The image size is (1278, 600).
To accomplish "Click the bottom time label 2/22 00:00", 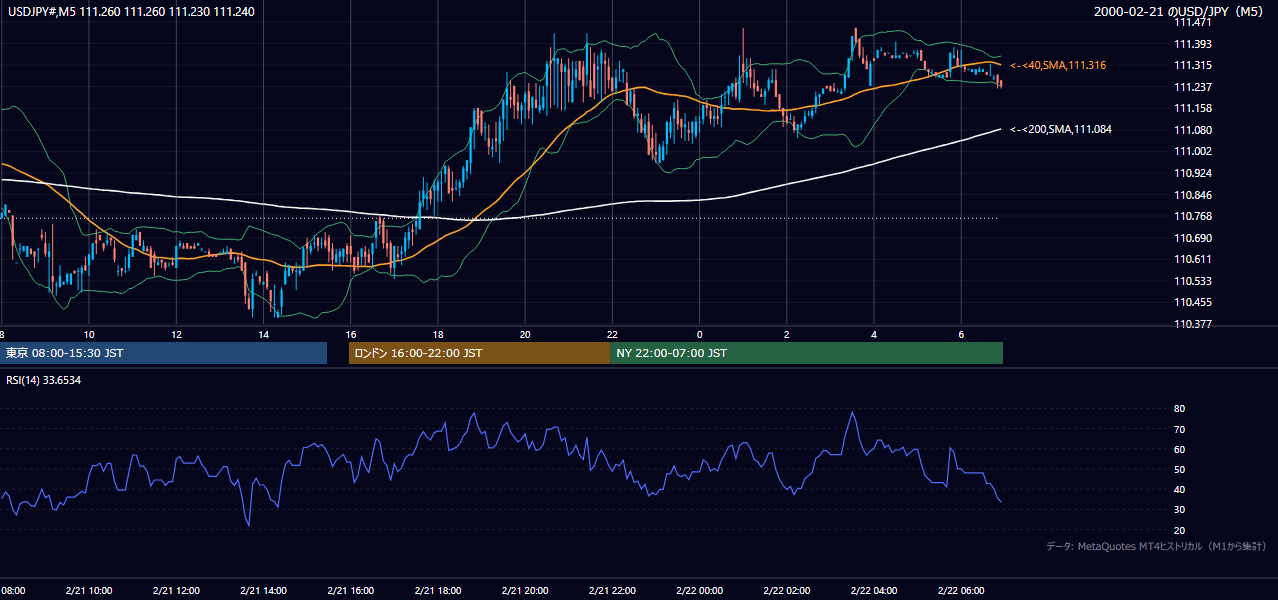I will coord(699,590).
